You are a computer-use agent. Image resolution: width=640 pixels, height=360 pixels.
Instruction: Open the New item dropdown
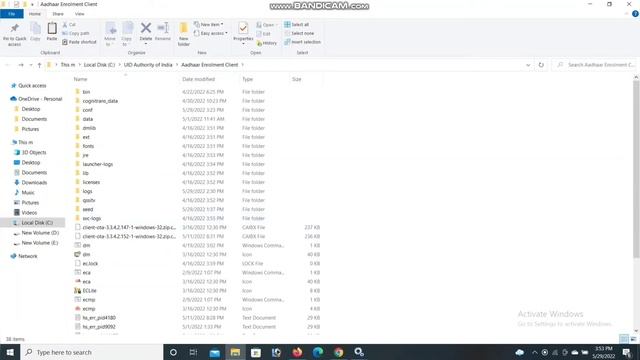pos(209,24)
